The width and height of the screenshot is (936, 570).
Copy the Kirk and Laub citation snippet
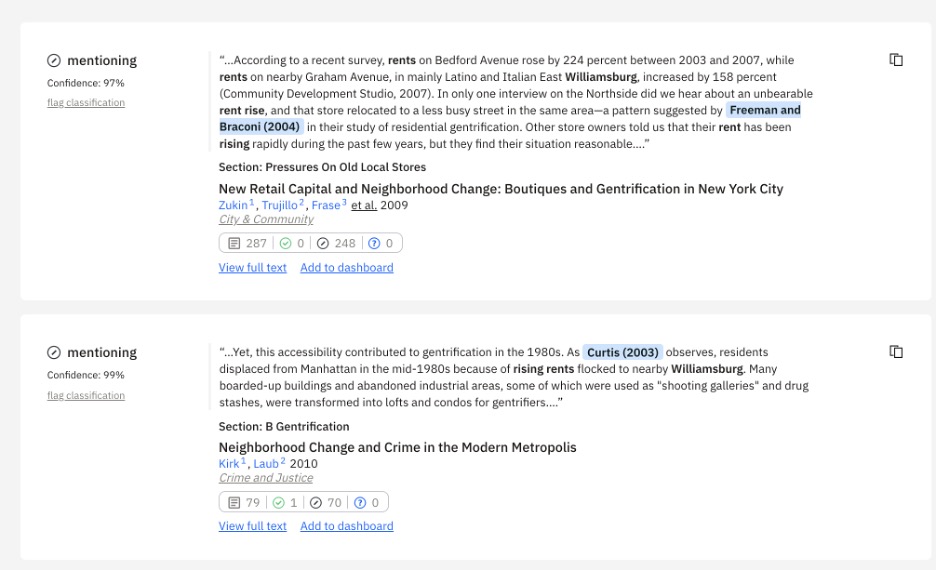[x=896, y=352]
